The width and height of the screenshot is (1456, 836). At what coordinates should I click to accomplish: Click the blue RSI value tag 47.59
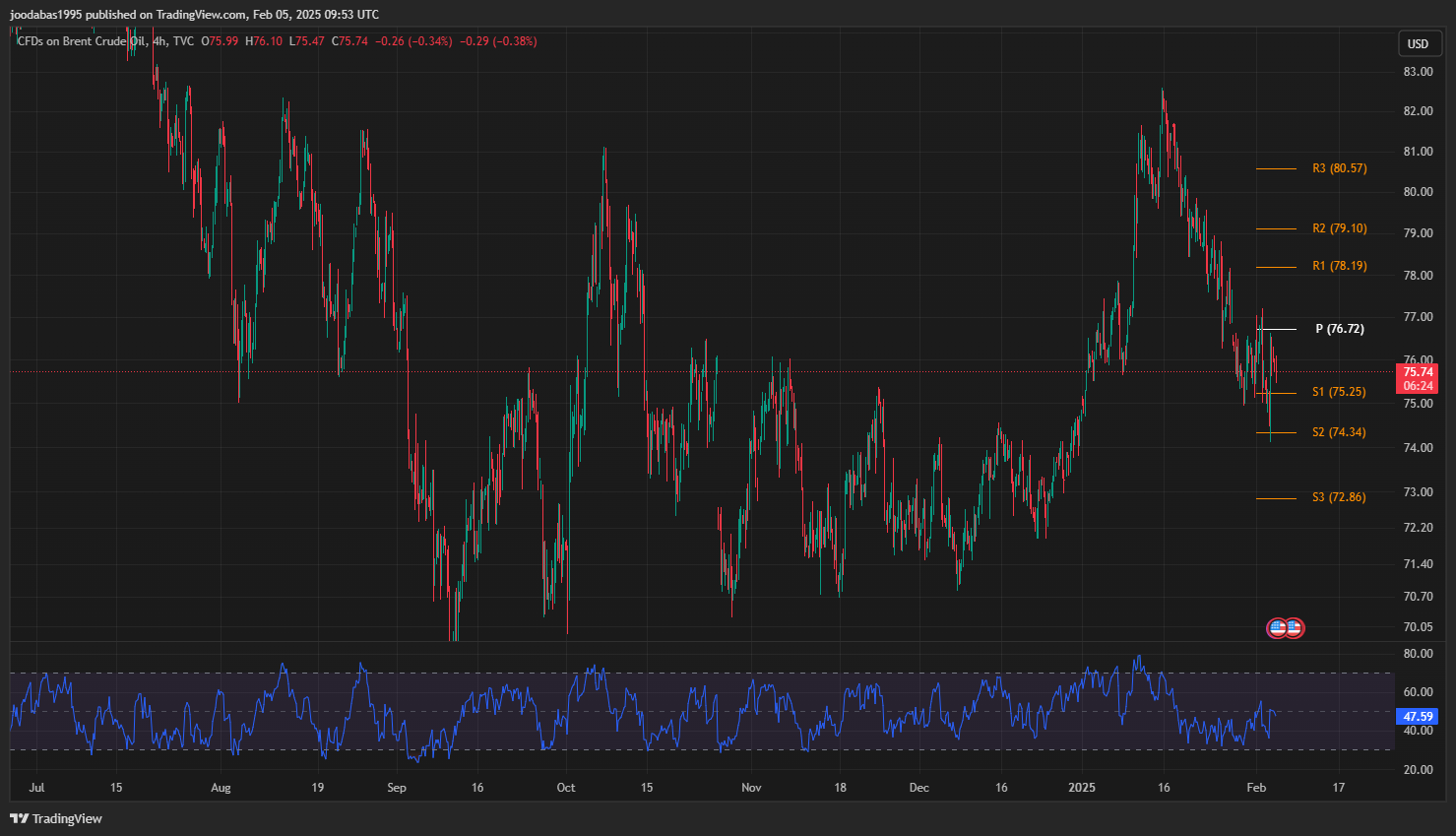pyautogui.click(x=1418, y=717)
